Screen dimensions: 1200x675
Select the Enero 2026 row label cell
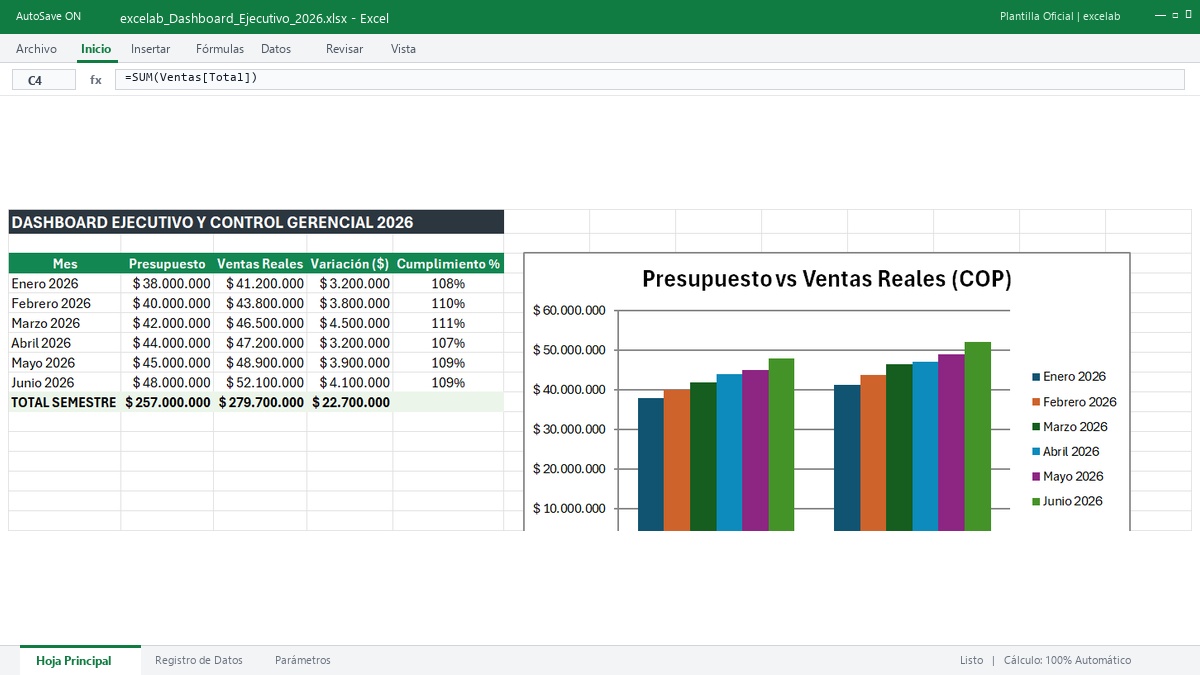point(65,283)
